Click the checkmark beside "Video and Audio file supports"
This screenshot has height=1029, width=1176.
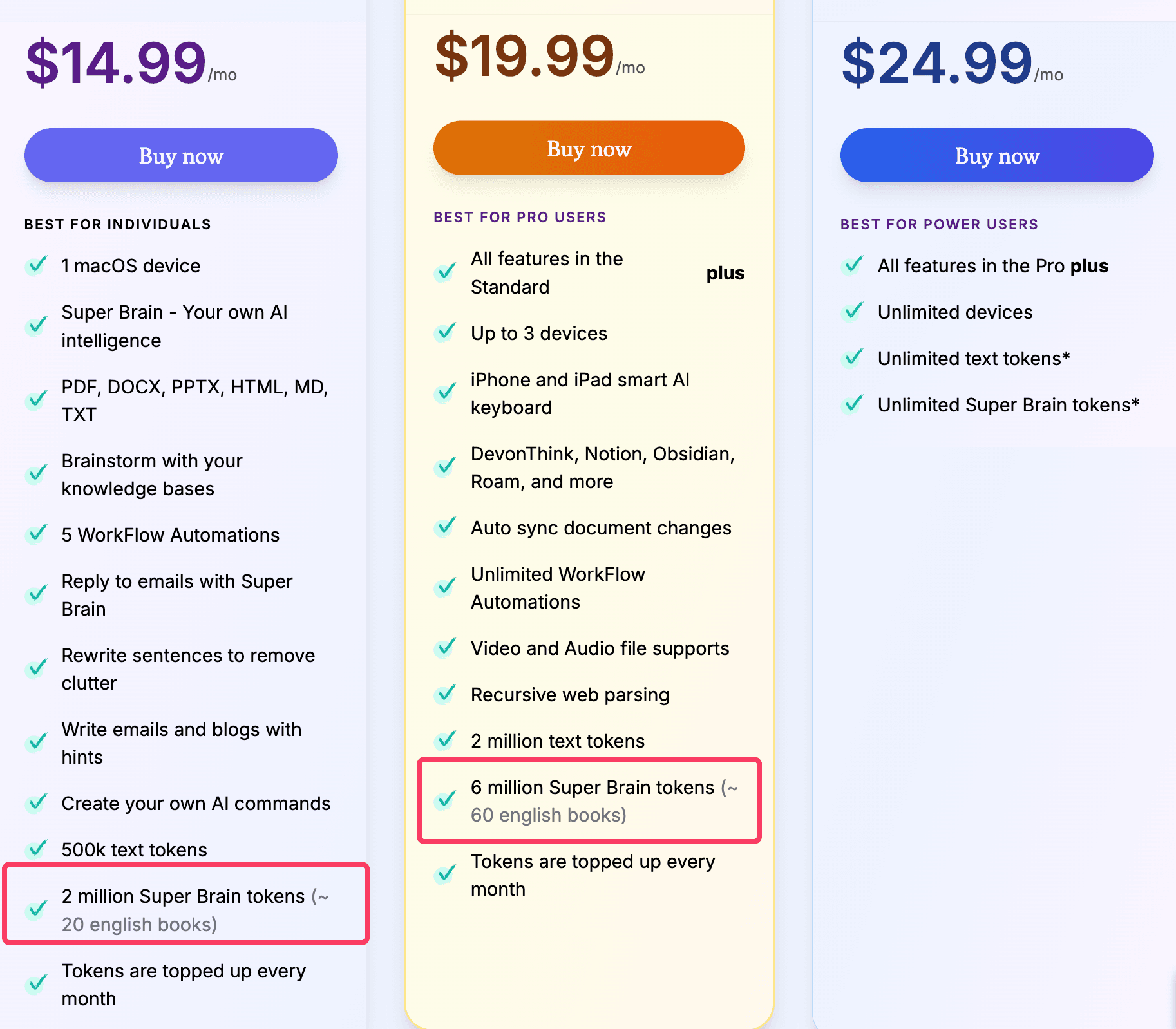445,648
